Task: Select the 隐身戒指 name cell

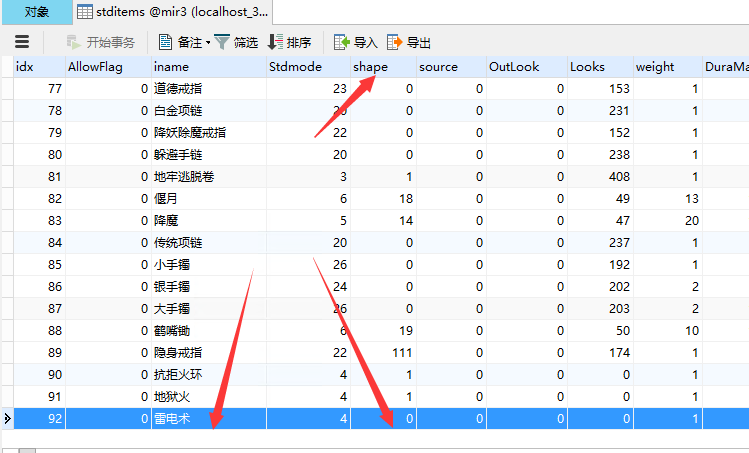Action: click(206, 352)
